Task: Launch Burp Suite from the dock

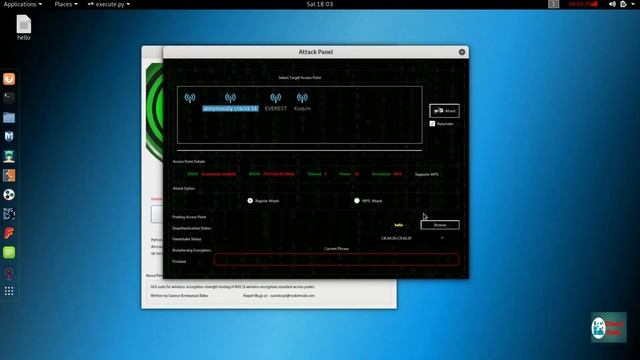Action: click(9, 176)
